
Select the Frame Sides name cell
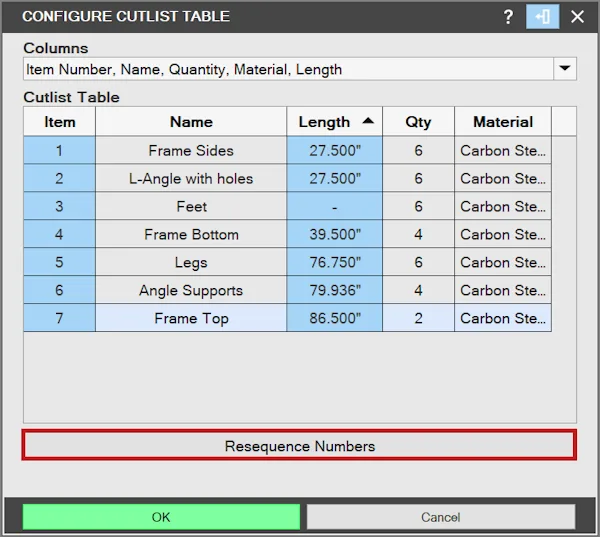[x=191, y=150]
